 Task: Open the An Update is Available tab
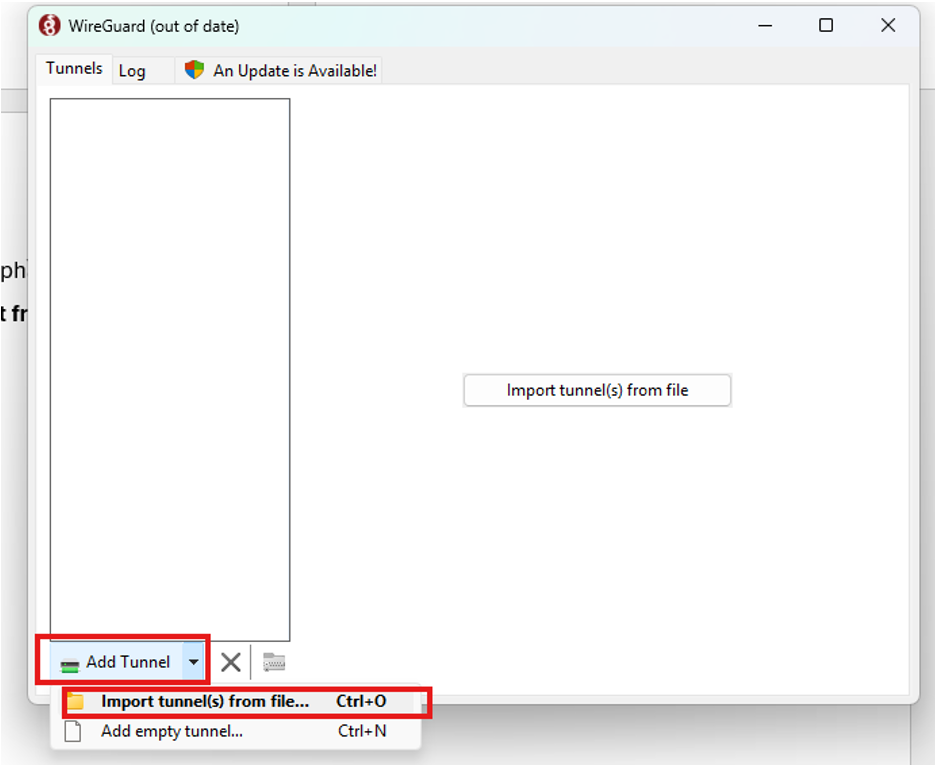point(280,71)
